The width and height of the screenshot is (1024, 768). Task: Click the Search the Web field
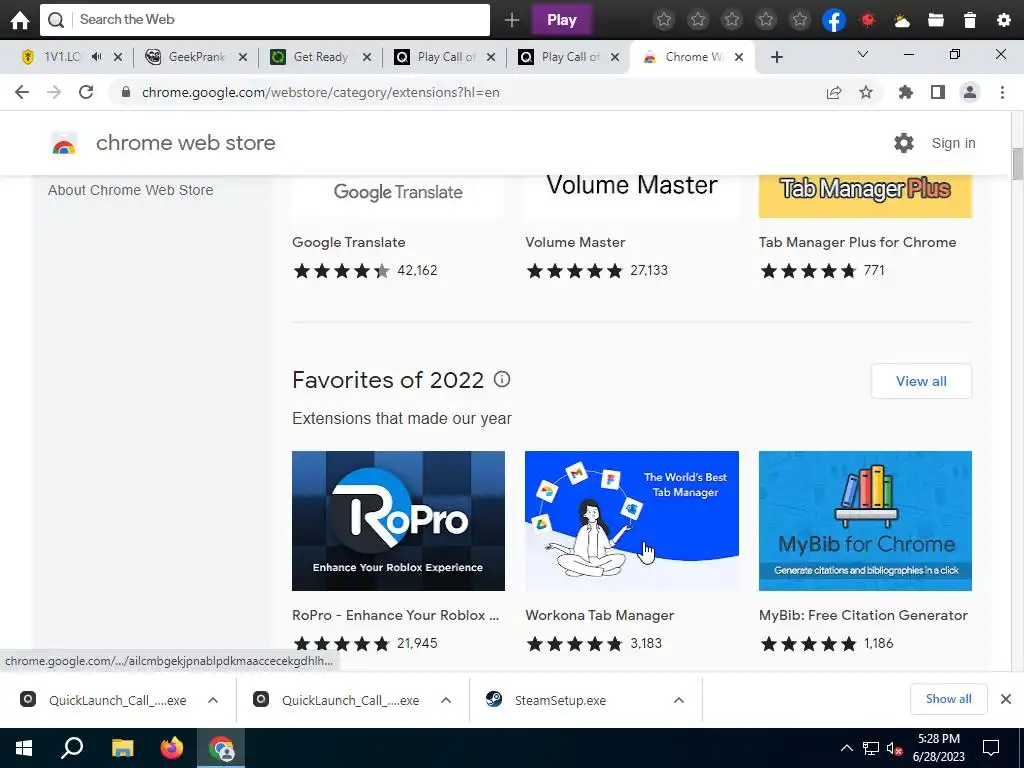(265, 20)
